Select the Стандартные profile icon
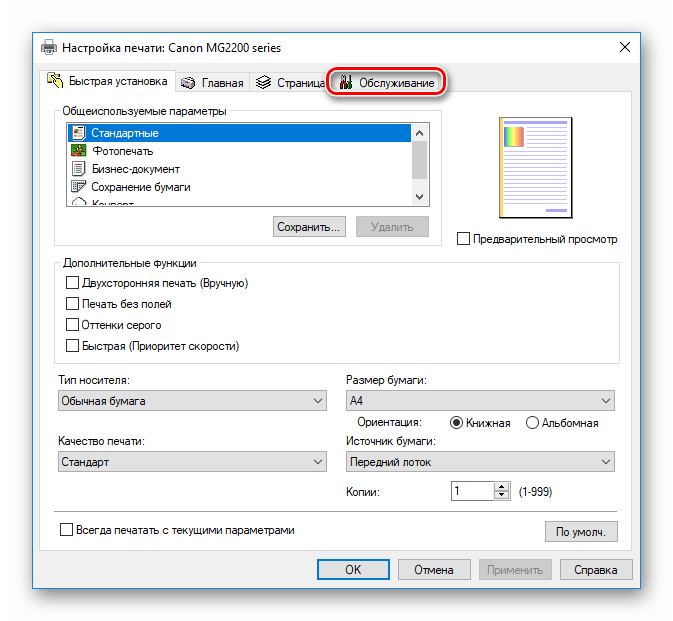The width and height of the screenshot is (673, 621). tap(79, 133)
